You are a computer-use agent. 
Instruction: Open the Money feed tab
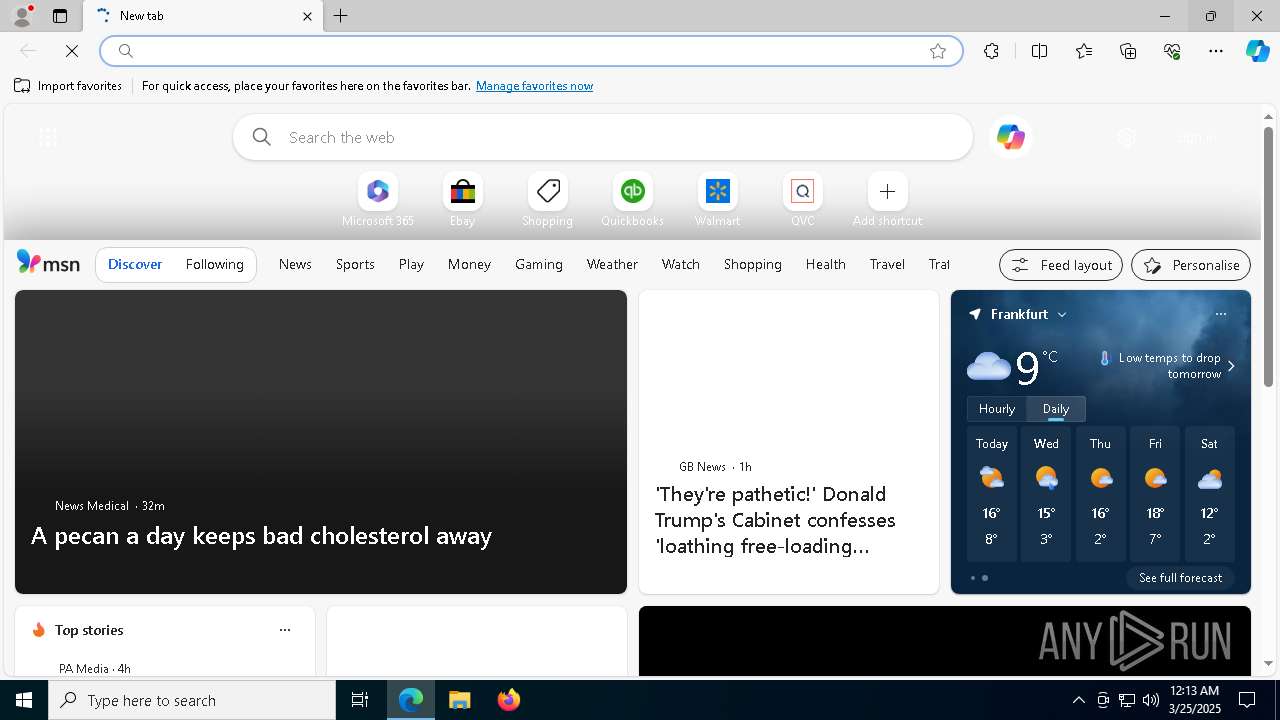tap(469, 264)
